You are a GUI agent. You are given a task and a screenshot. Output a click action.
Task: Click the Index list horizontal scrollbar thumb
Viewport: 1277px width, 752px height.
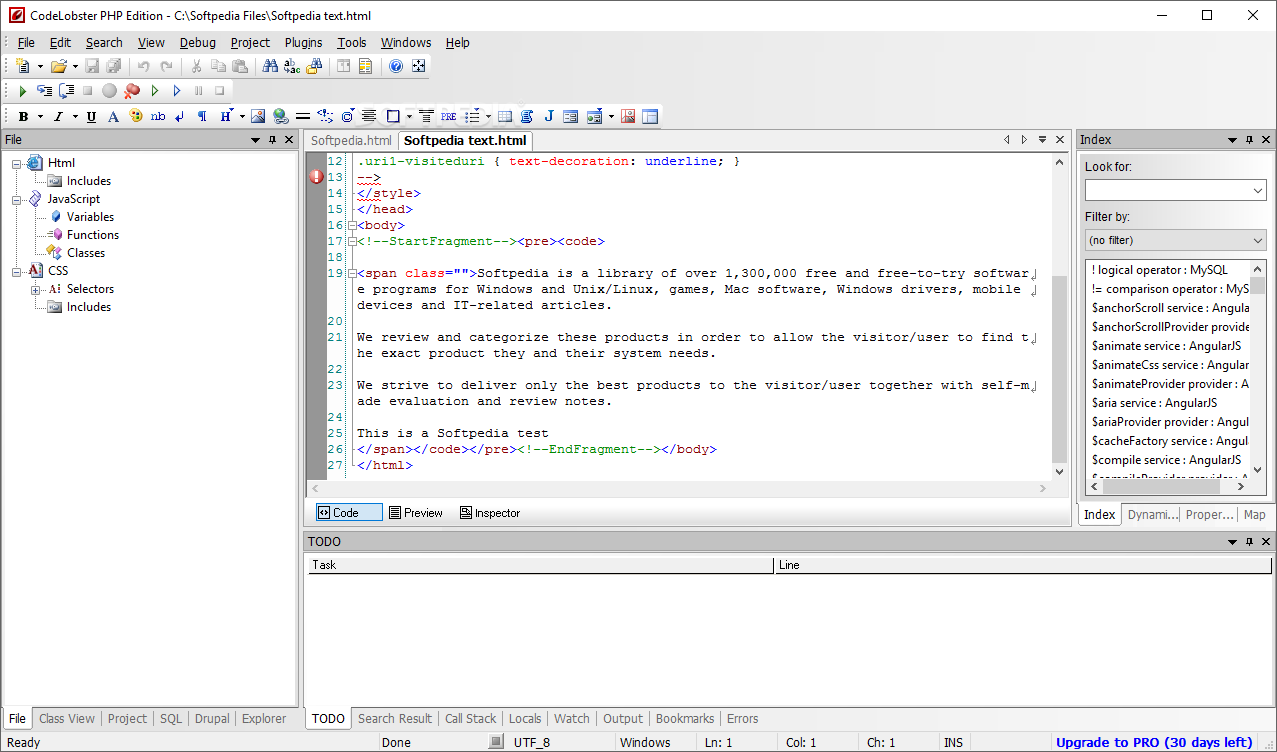(1163, 486)
